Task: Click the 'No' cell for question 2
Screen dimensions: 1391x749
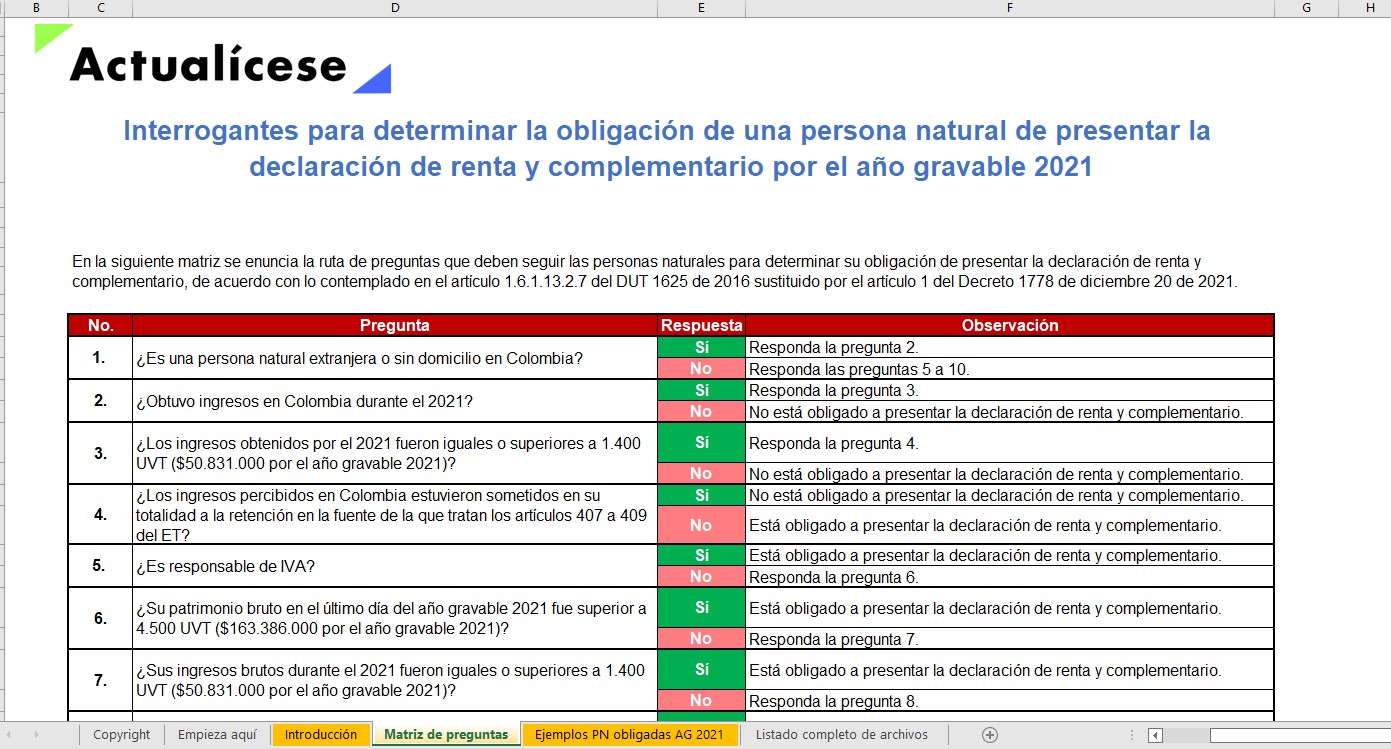Action: pos(701,411)
